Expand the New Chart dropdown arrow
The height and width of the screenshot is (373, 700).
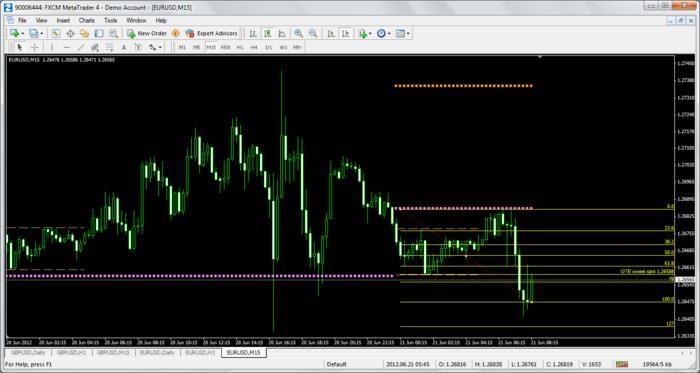tap(22, 33)
